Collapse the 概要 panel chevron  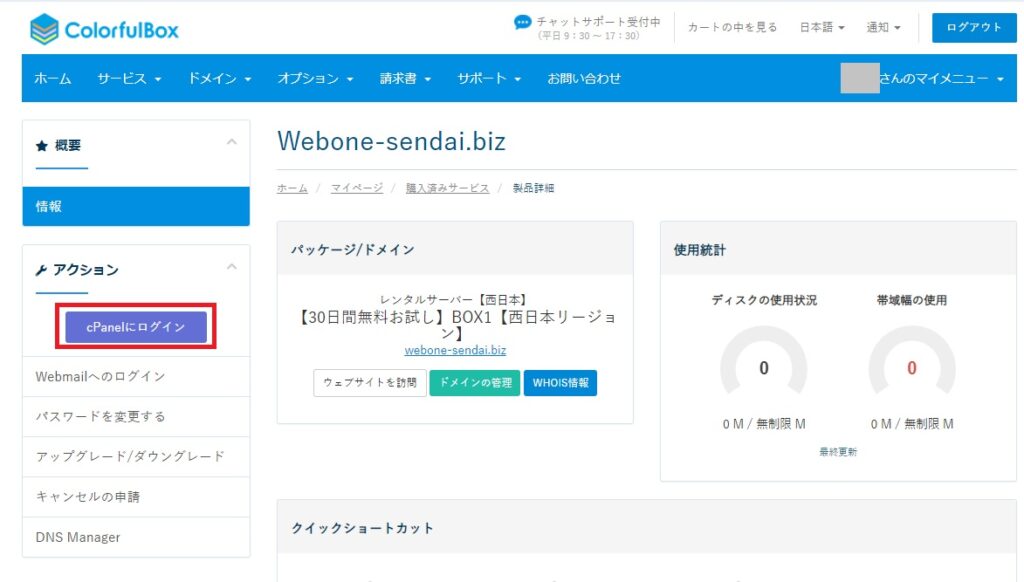pyautogui.click(x=231, y=142)
